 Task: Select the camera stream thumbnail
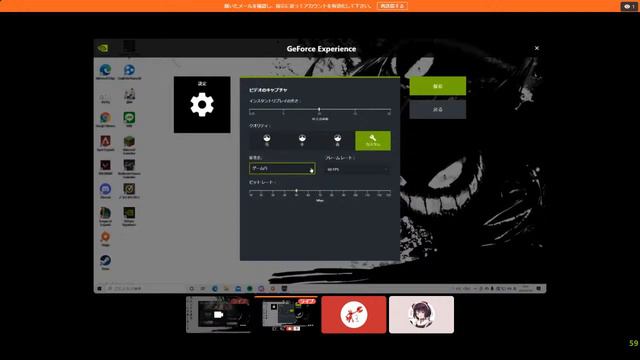pyautogui.click(x=219, y=314)
